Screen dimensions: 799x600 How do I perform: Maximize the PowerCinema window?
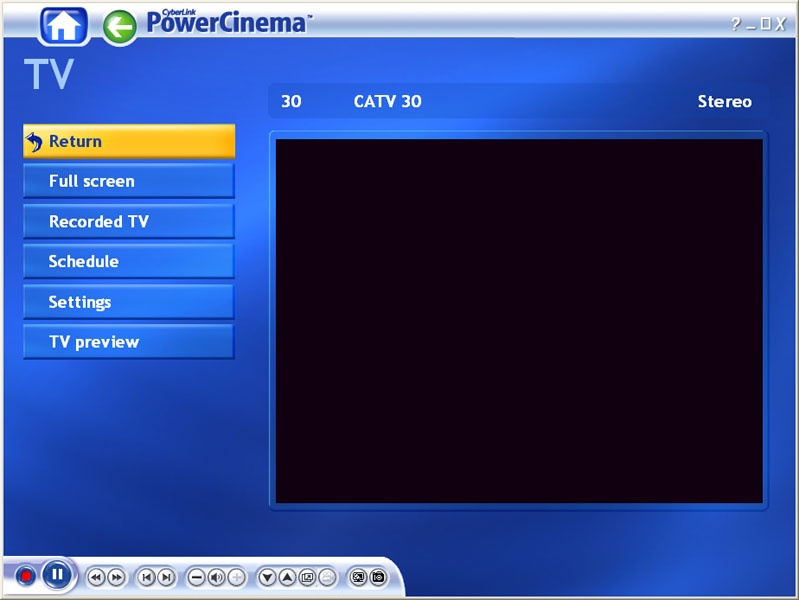766,24
